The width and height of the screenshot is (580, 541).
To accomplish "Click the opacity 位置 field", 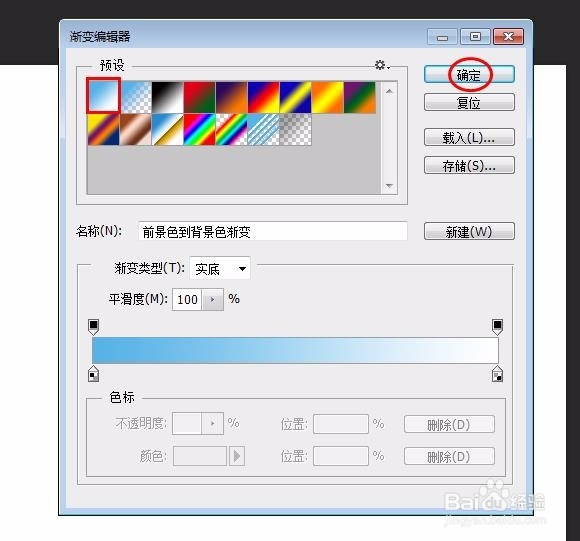I will pyautogui.click(x=341, y=424).
